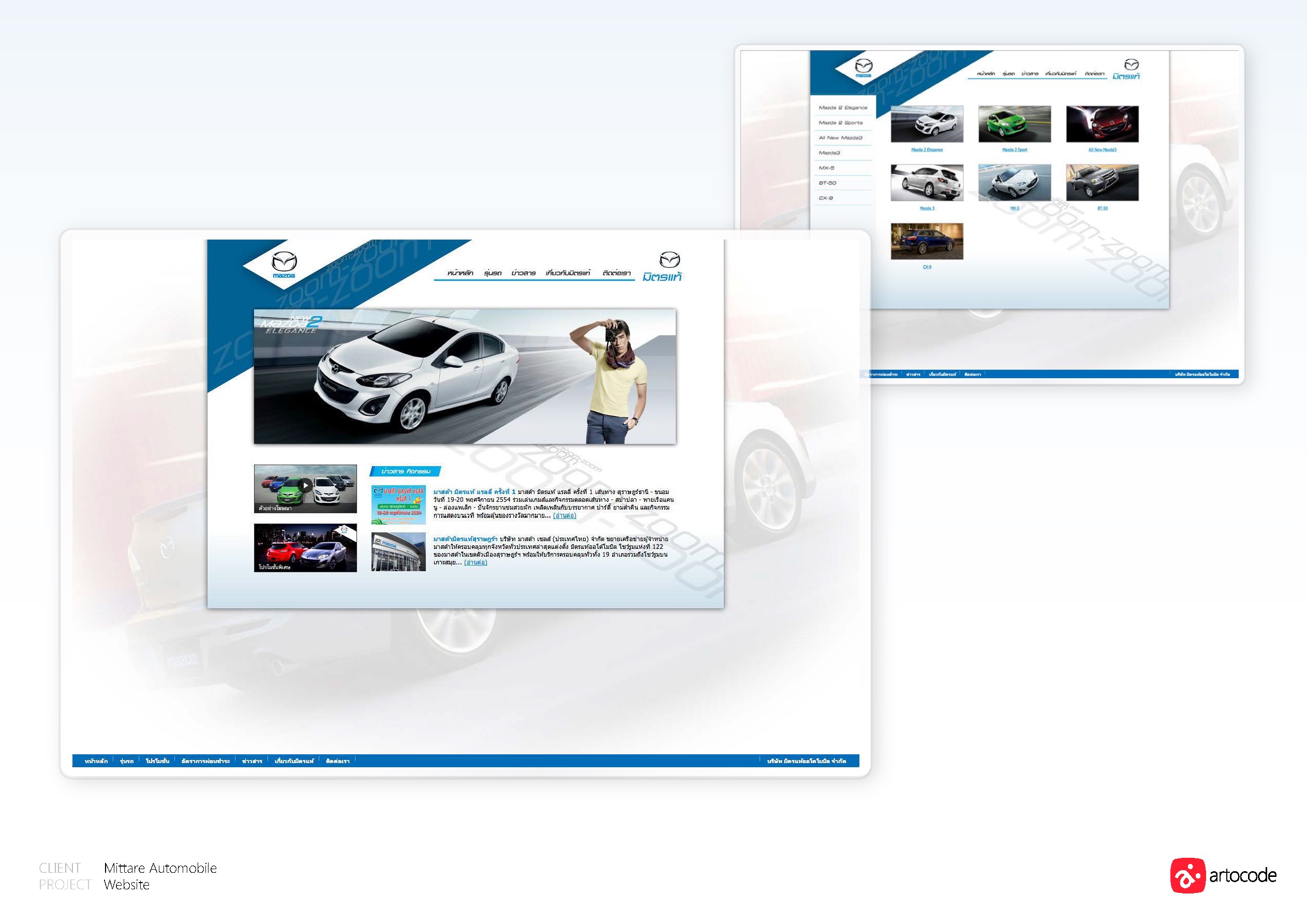This screenshot has width=1307, height=924.
Task: Select Mazda 2 Elegance in the models sidebar
Action: [x=842, y=108]
